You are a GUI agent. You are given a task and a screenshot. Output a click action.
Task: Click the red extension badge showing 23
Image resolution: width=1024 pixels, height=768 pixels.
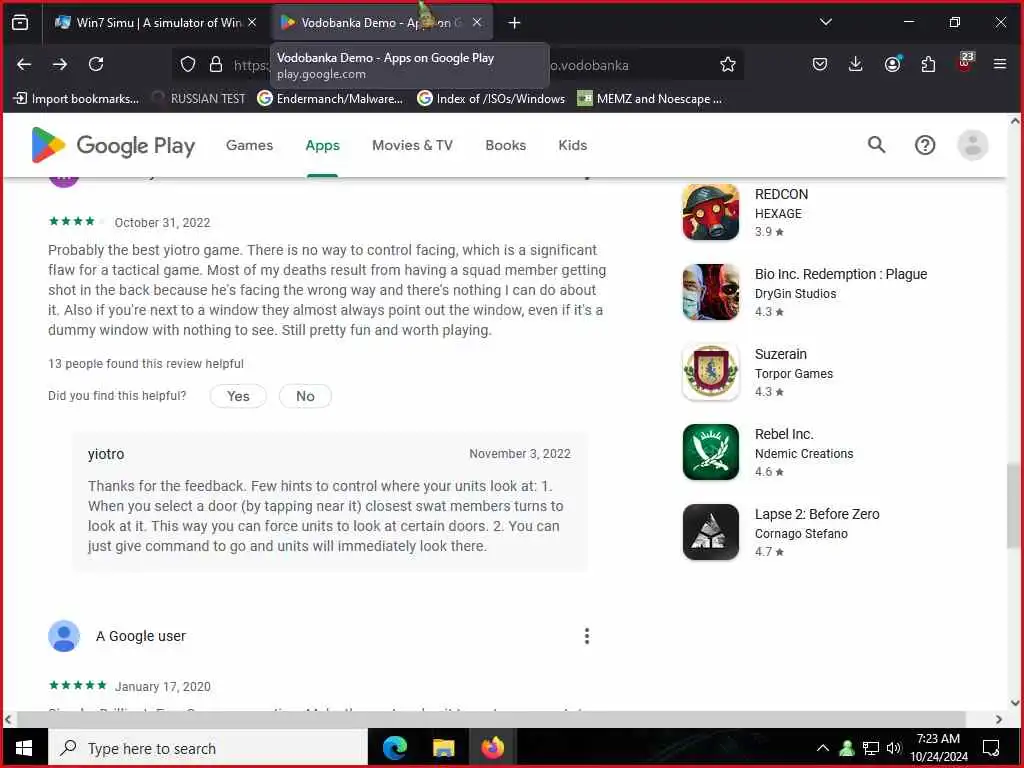pos(965,61)
